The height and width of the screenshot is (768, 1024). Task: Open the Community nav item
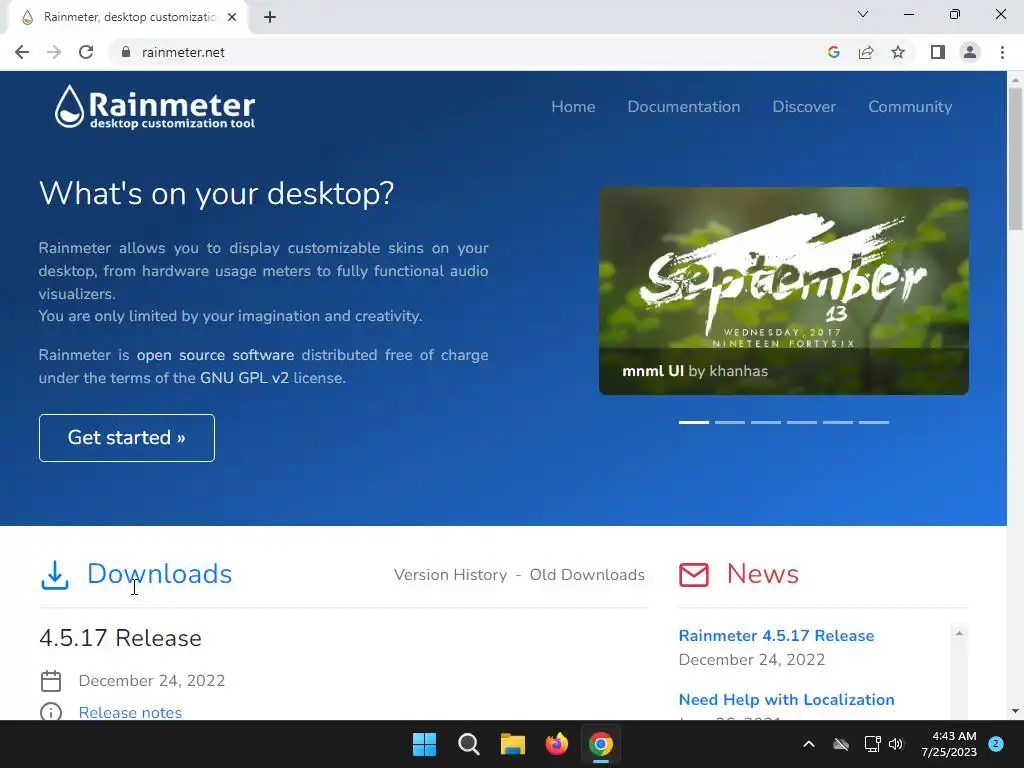pos(910,106)
